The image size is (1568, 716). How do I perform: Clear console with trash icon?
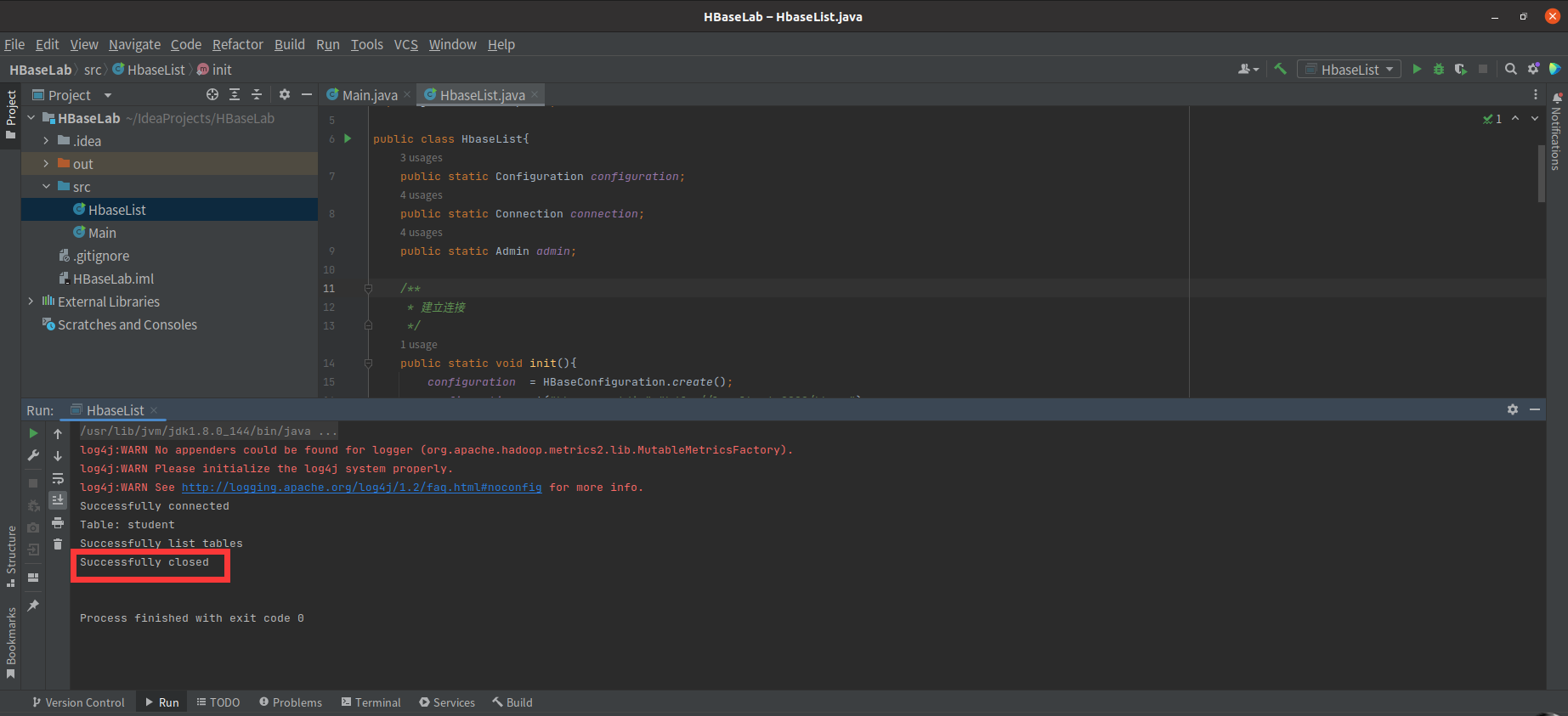coord(58,544)
